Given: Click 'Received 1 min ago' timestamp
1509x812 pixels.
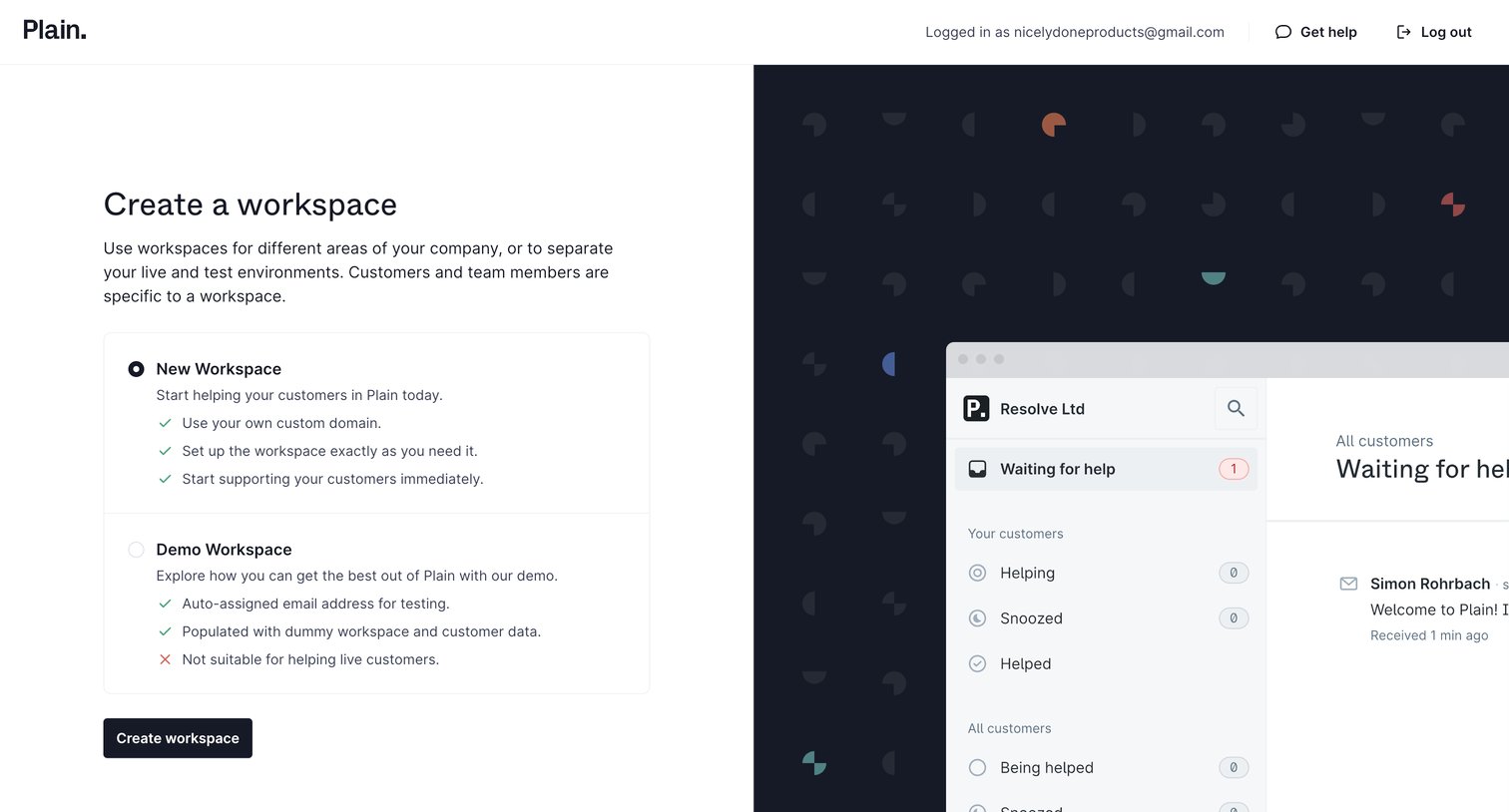Looking at the screenshot, I should pyautogui.click(x=1429, y=635).
